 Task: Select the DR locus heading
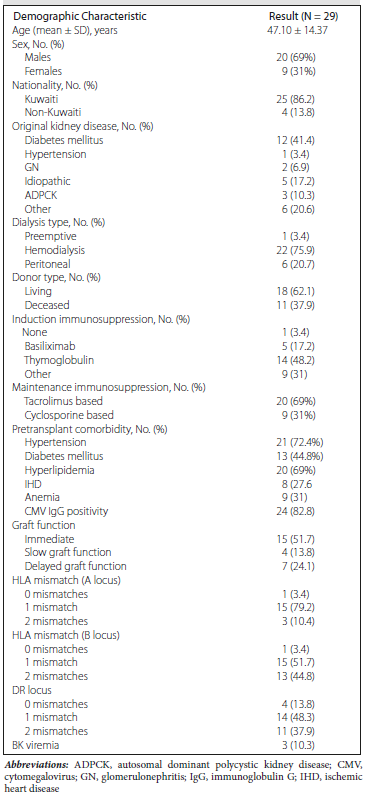coord(31,690)
